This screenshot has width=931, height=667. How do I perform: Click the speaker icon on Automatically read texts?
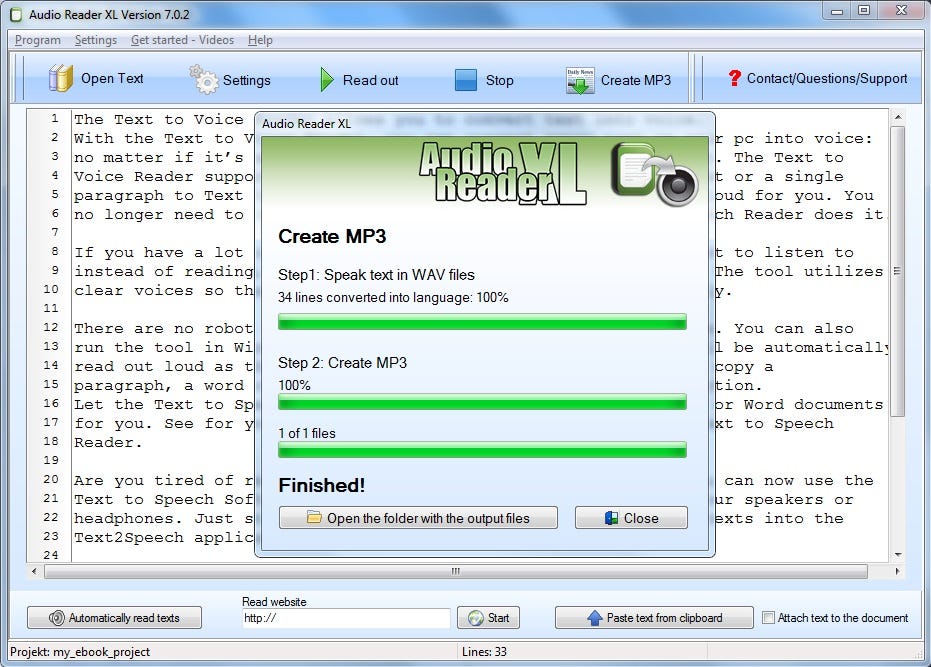coord(56,618)
